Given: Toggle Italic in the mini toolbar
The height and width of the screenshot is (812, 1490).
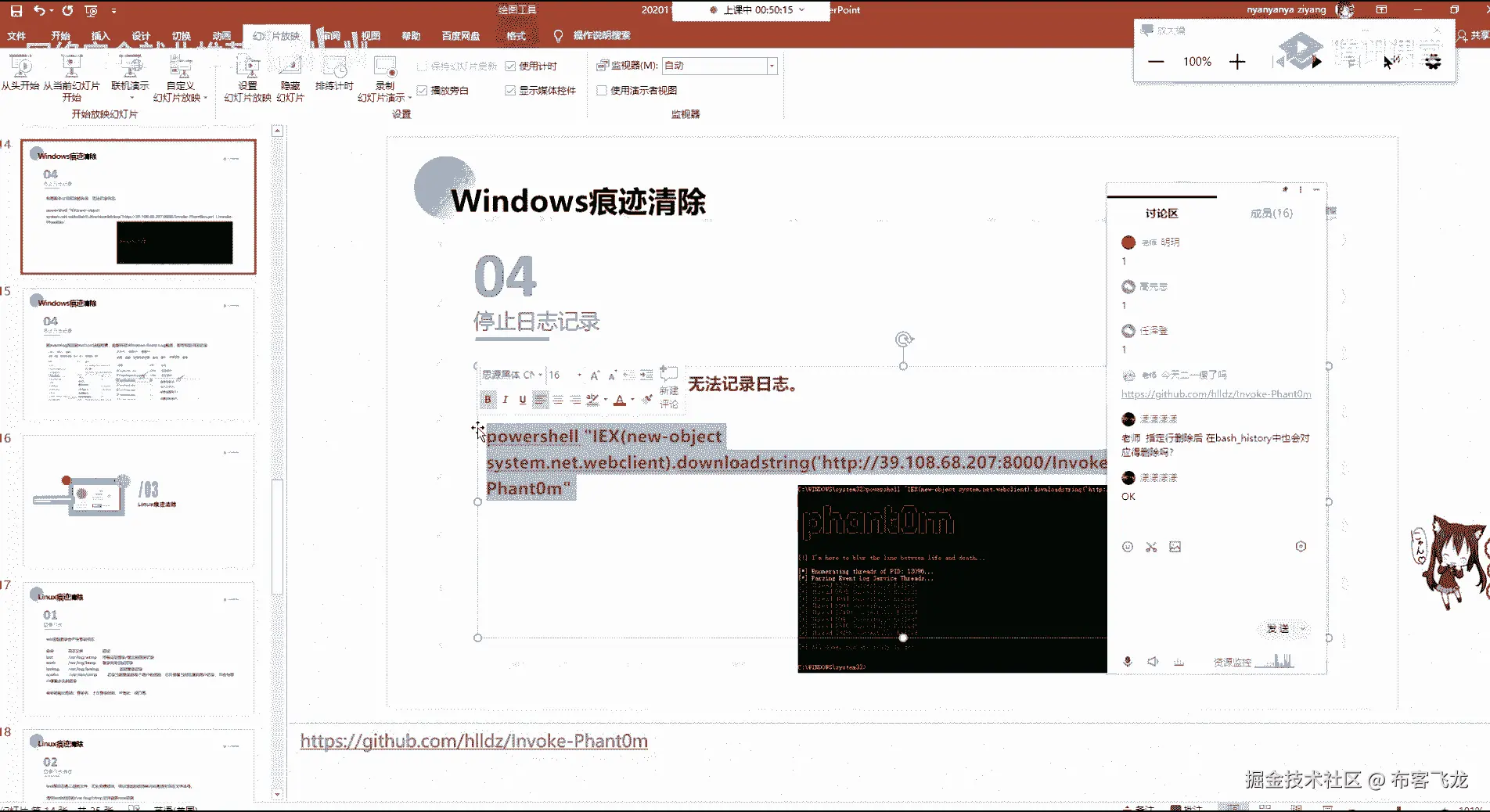Looking at the screenshot, I should tap(506, 400).
